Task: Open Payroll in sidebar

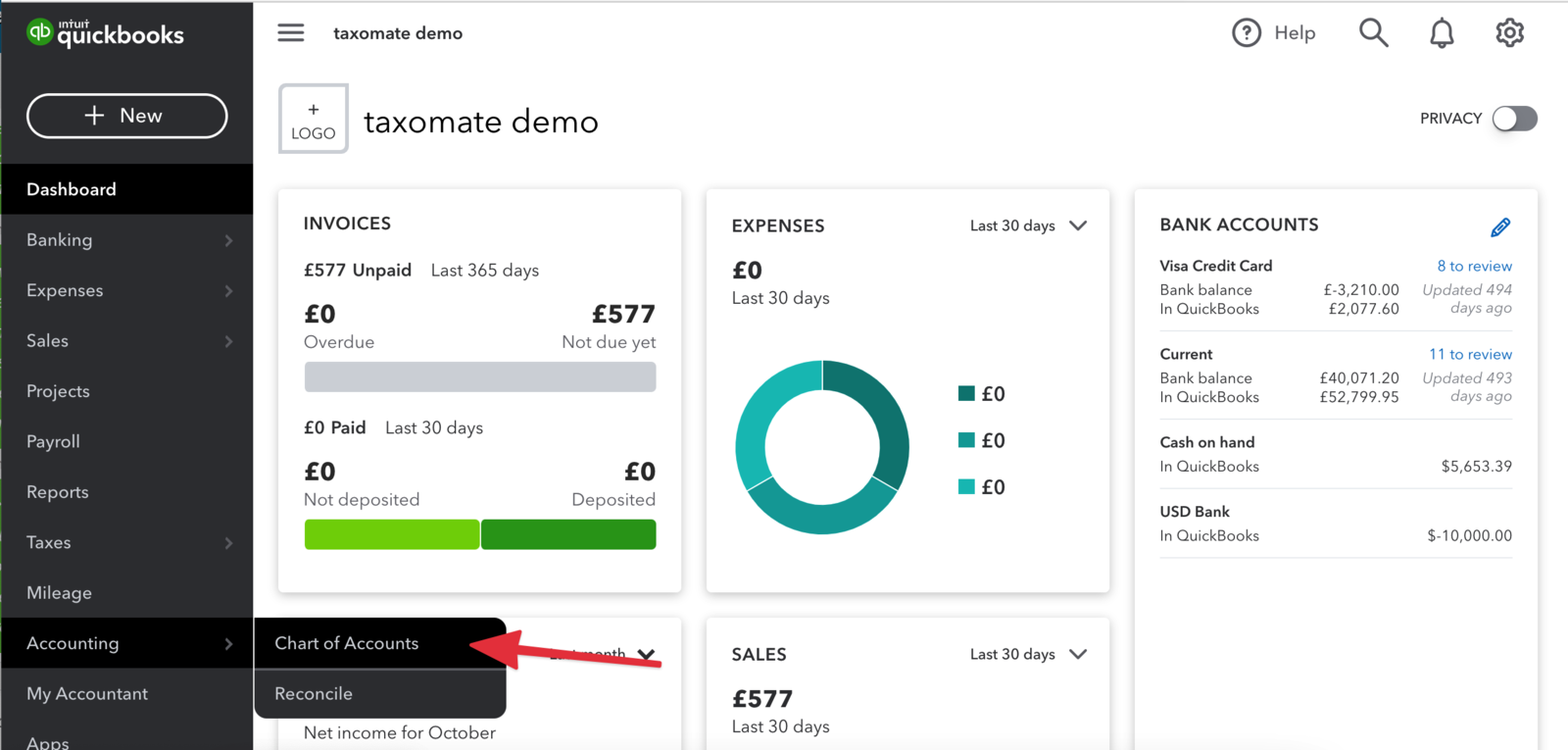Action: pyautogui.click(x=127, y=442)
